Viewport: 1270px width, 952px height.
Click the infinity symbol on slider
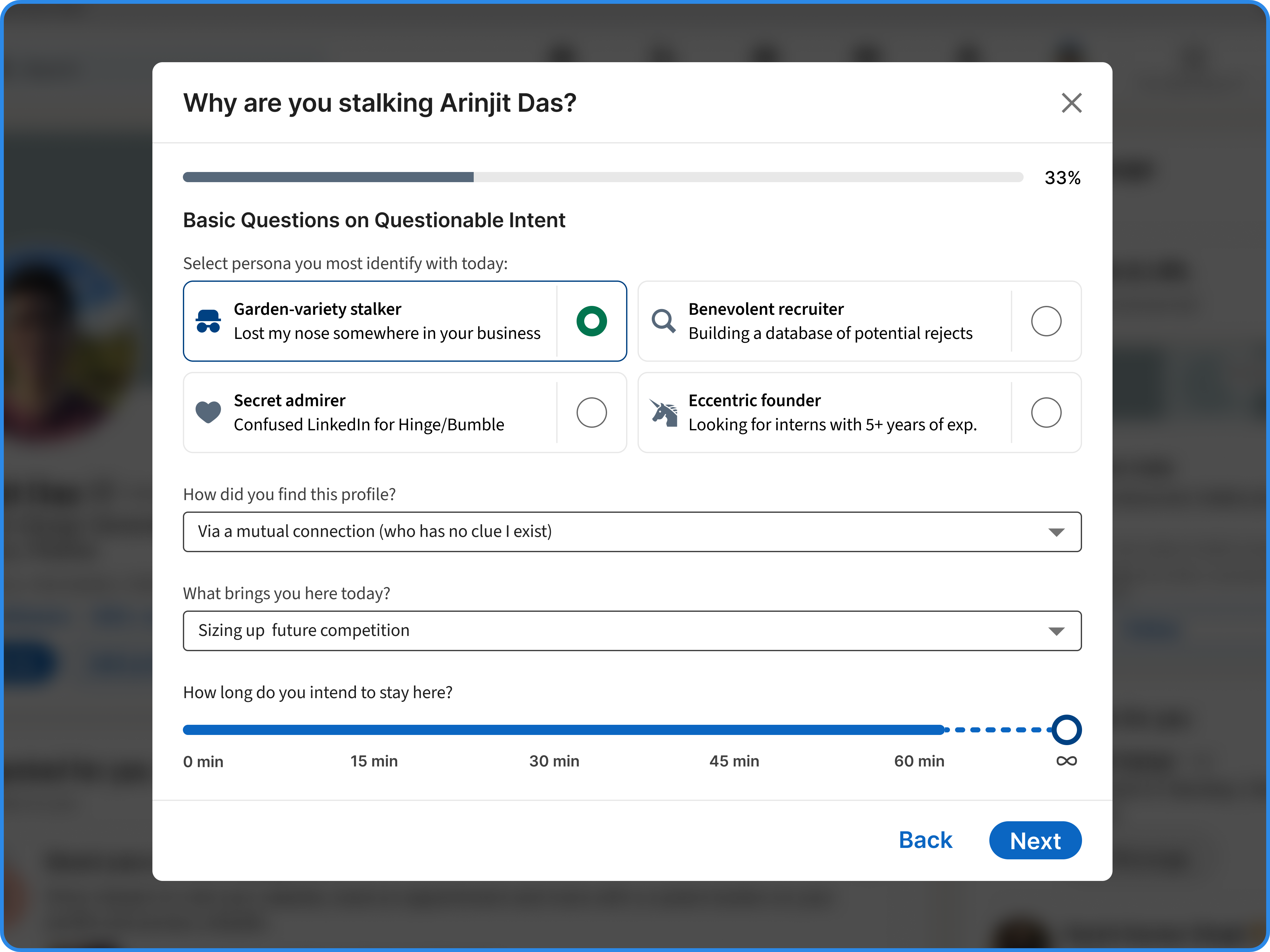1066,761
